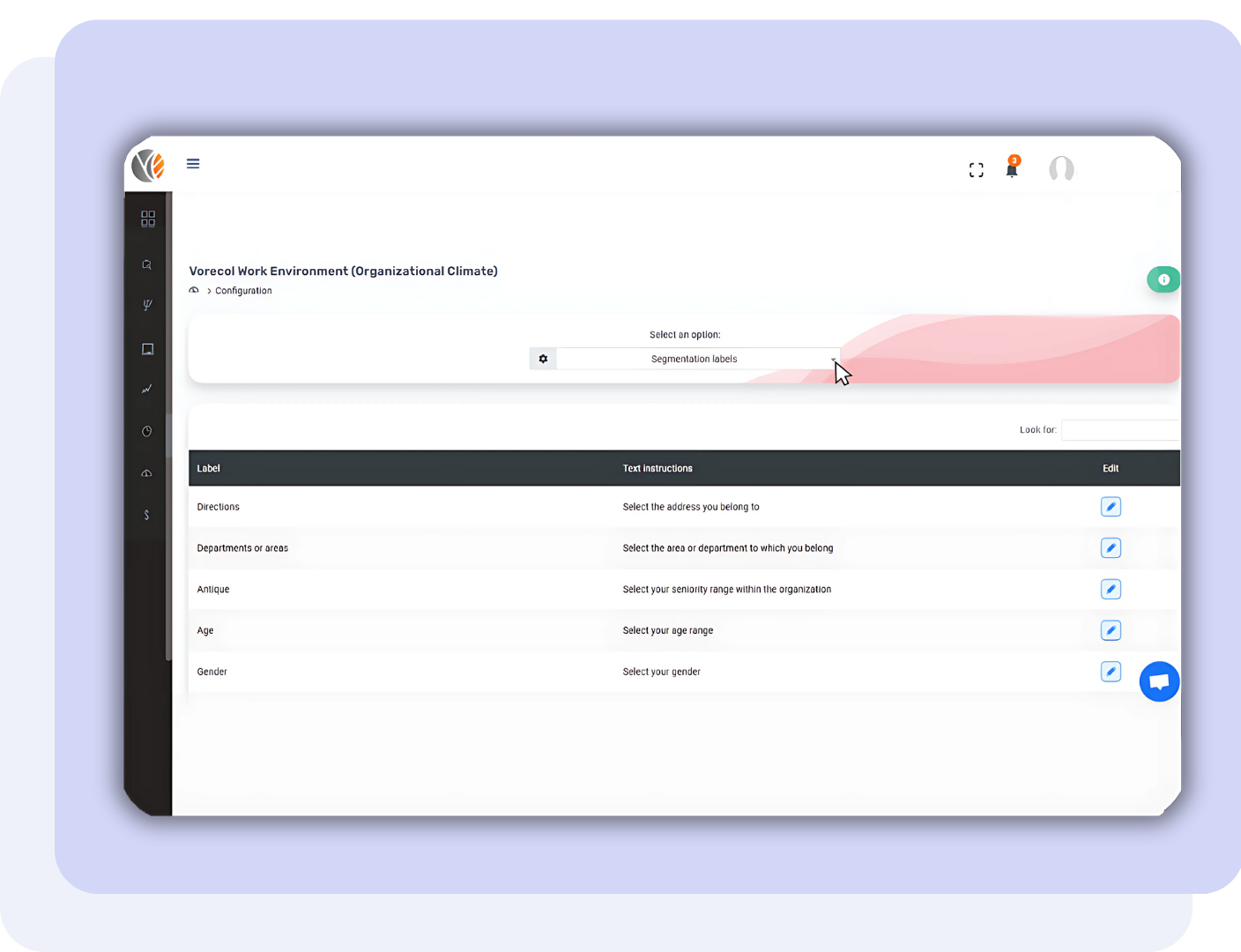The image size is (1241, 952).
Task: Click the green info button
Action: [x=1163, y=279]
